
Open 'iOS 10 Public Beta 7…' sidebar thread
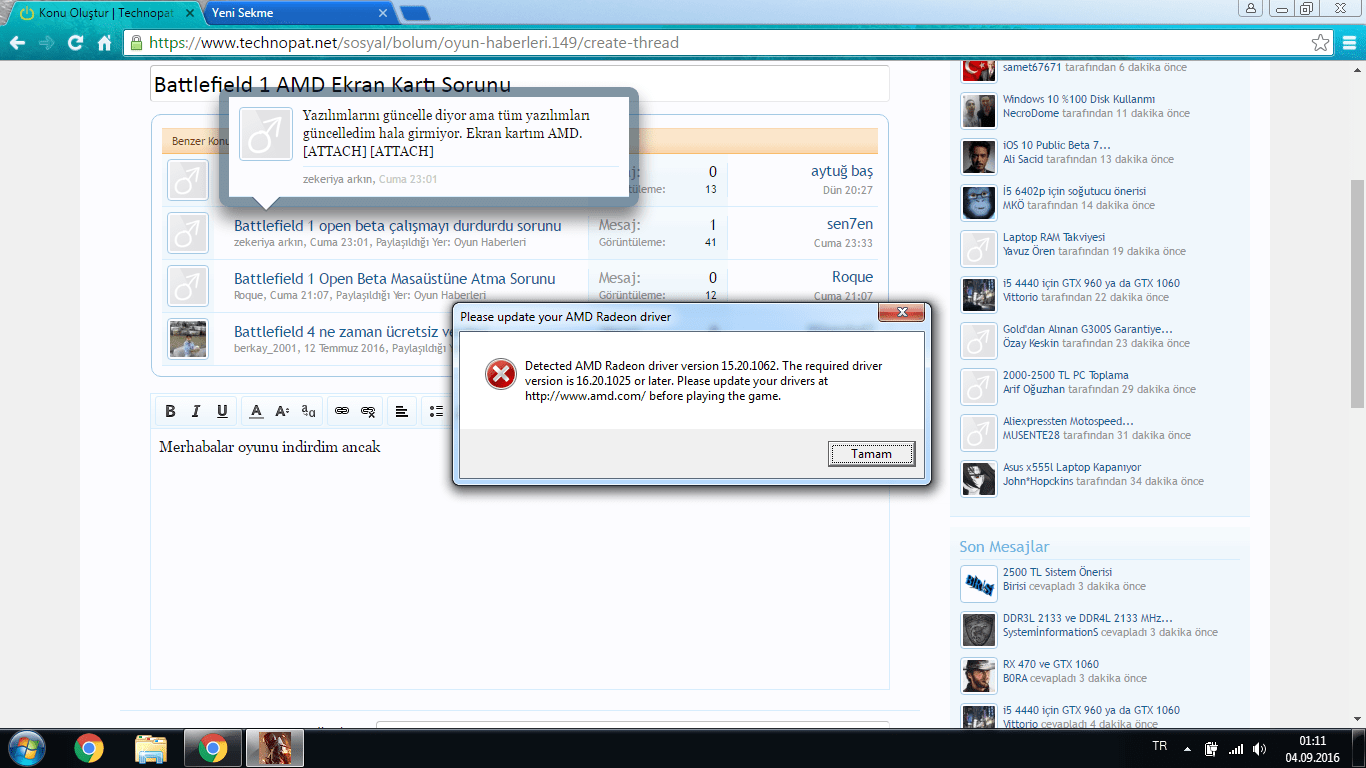pos(1057,145)
